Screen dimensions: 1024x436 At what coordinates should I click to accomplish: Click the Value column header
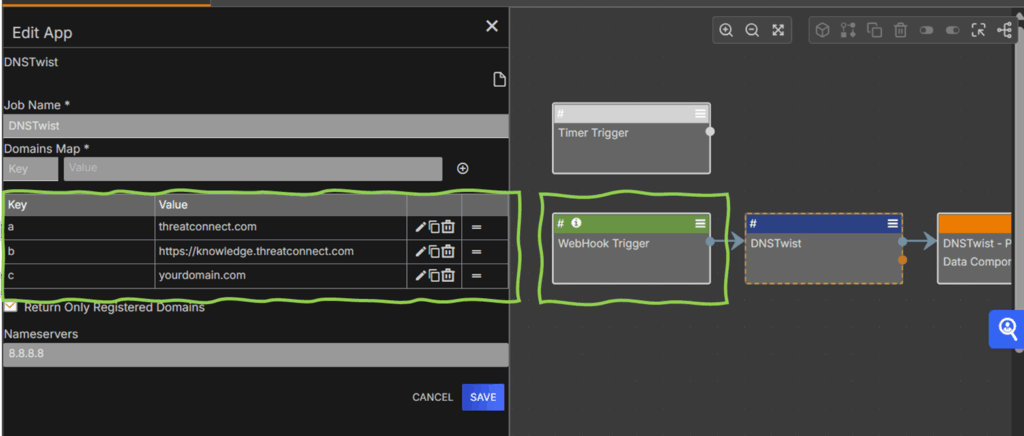(x=281, y=205)
